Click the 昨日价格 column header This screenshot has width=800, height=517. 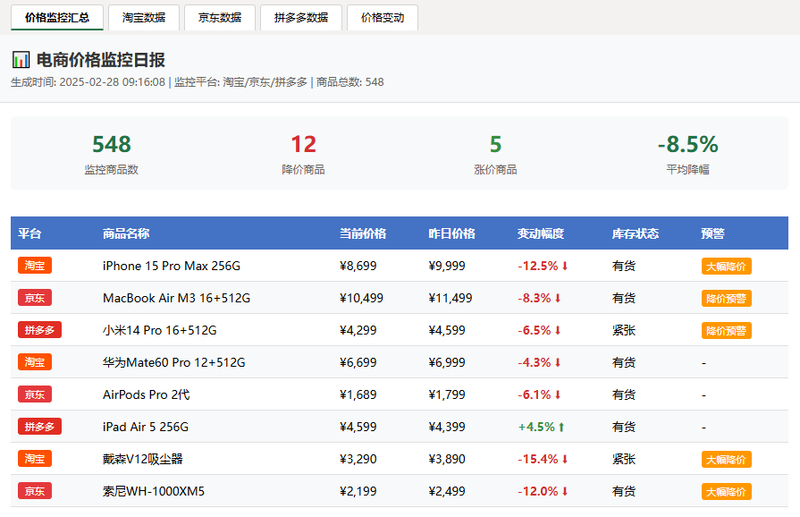tap(452, 233)
